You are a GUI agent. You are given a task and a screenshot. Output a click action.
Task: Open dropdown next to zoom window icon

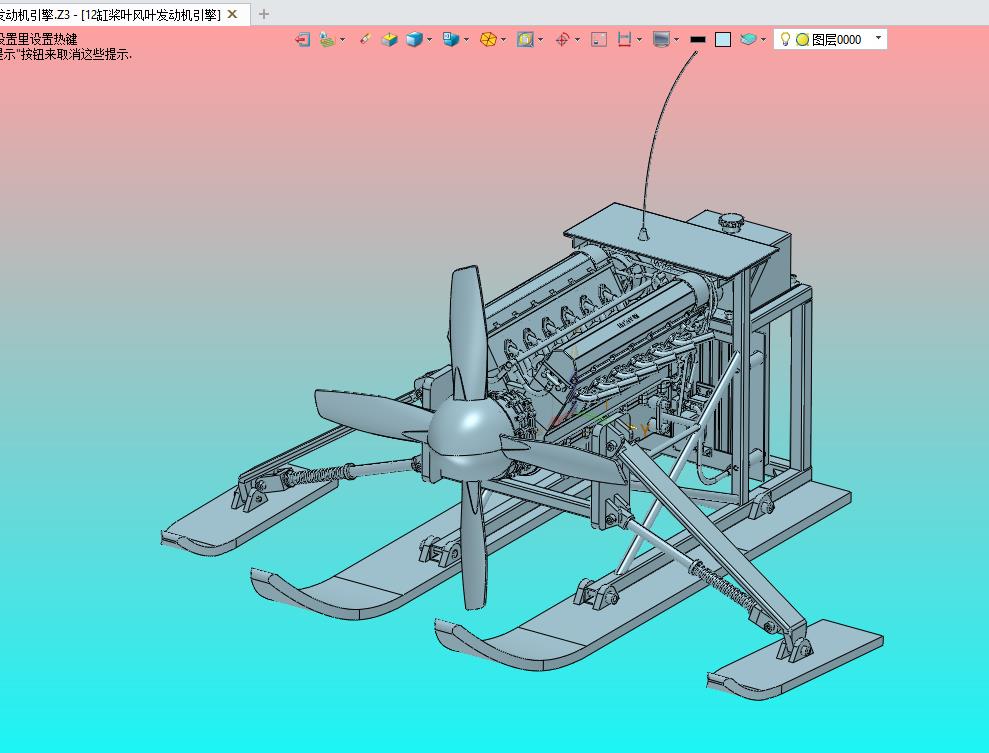point(541,40)
